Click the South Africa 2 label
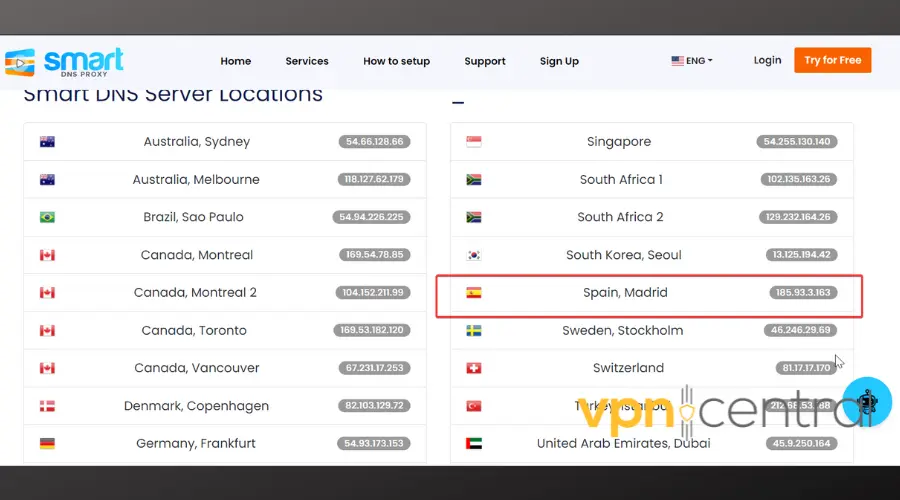This screenshot has height=500, width=900. pos(620,217)
